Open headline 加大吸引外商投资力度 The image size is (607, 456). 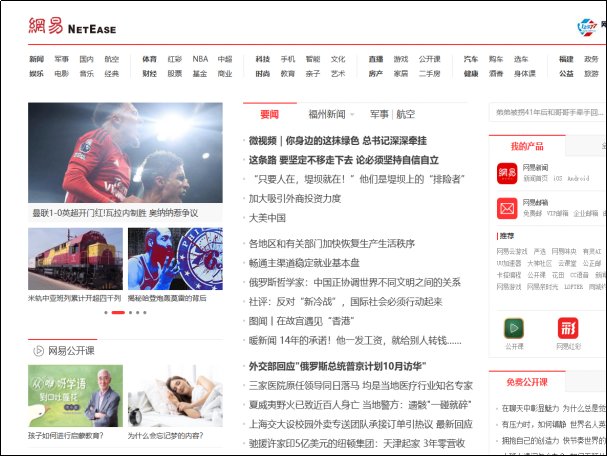[x=295, y=199]
